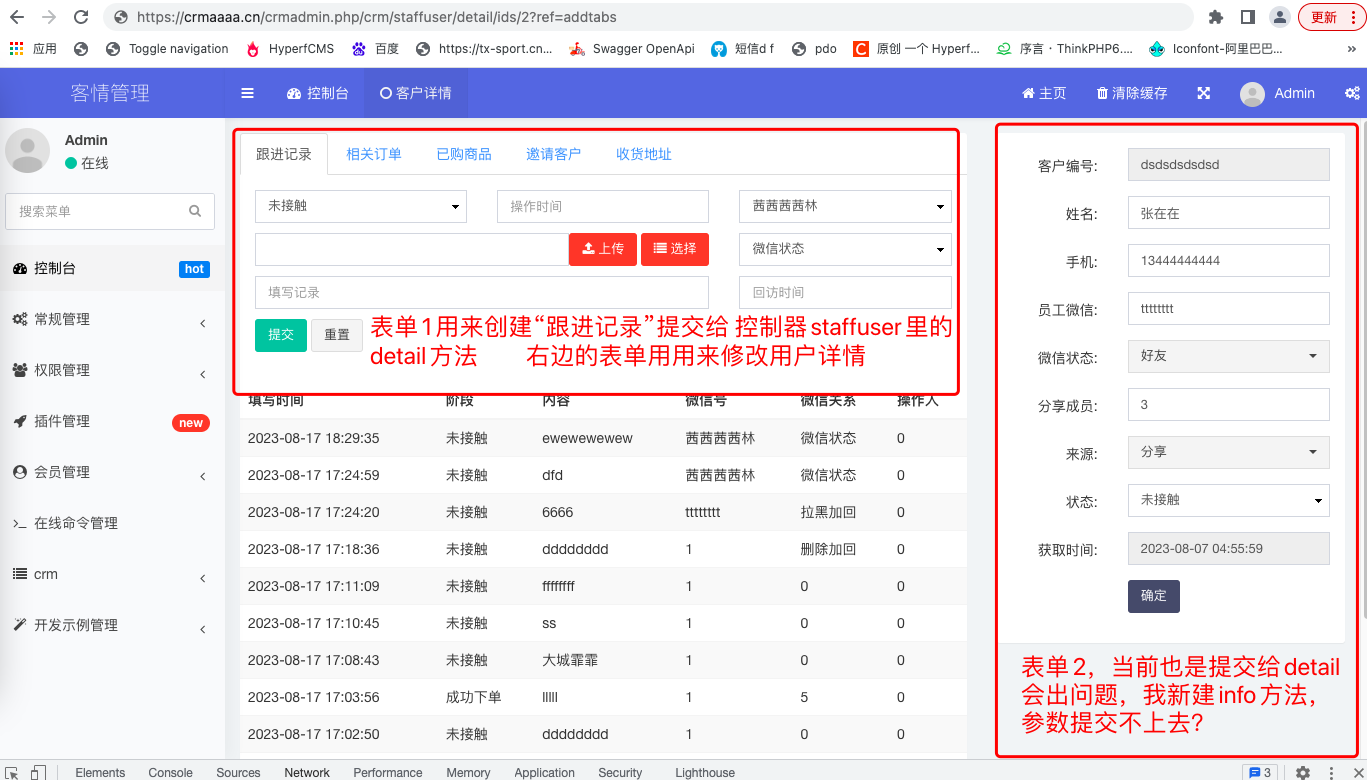Click the 重置 reset button
Image resolution: width=1367 pixels, height=780 pixels.
point(337,335)
